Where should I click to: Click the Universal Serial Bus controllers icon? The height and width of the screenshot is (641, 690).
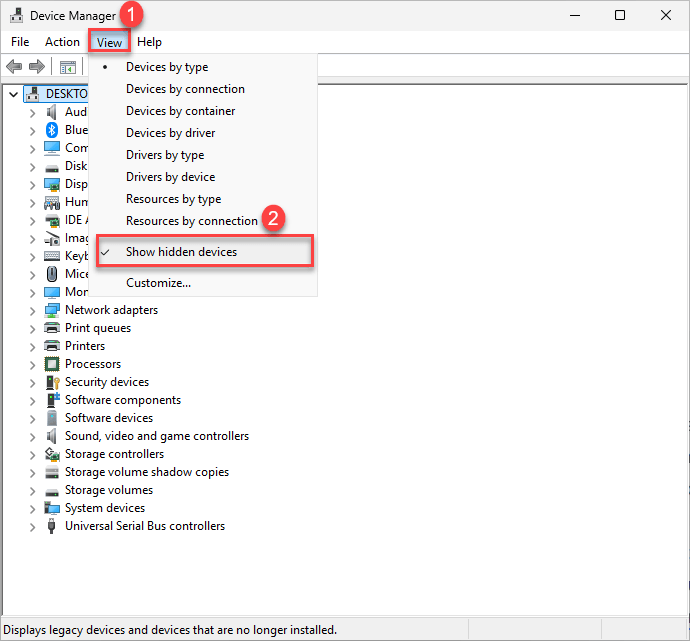click(53, 526)
